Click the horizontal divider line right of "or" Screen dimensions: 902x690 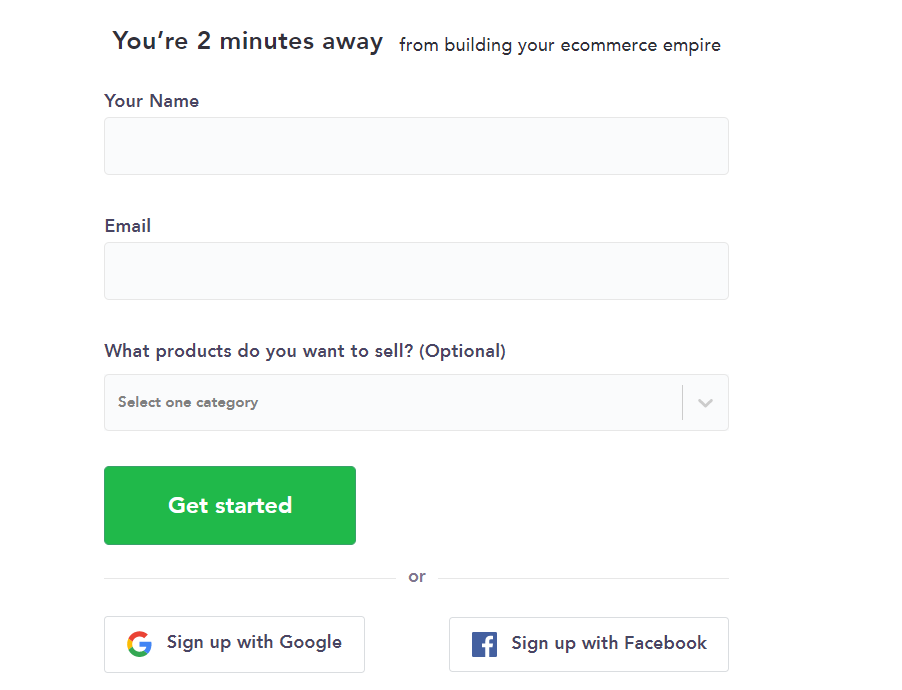click(583, 578)
